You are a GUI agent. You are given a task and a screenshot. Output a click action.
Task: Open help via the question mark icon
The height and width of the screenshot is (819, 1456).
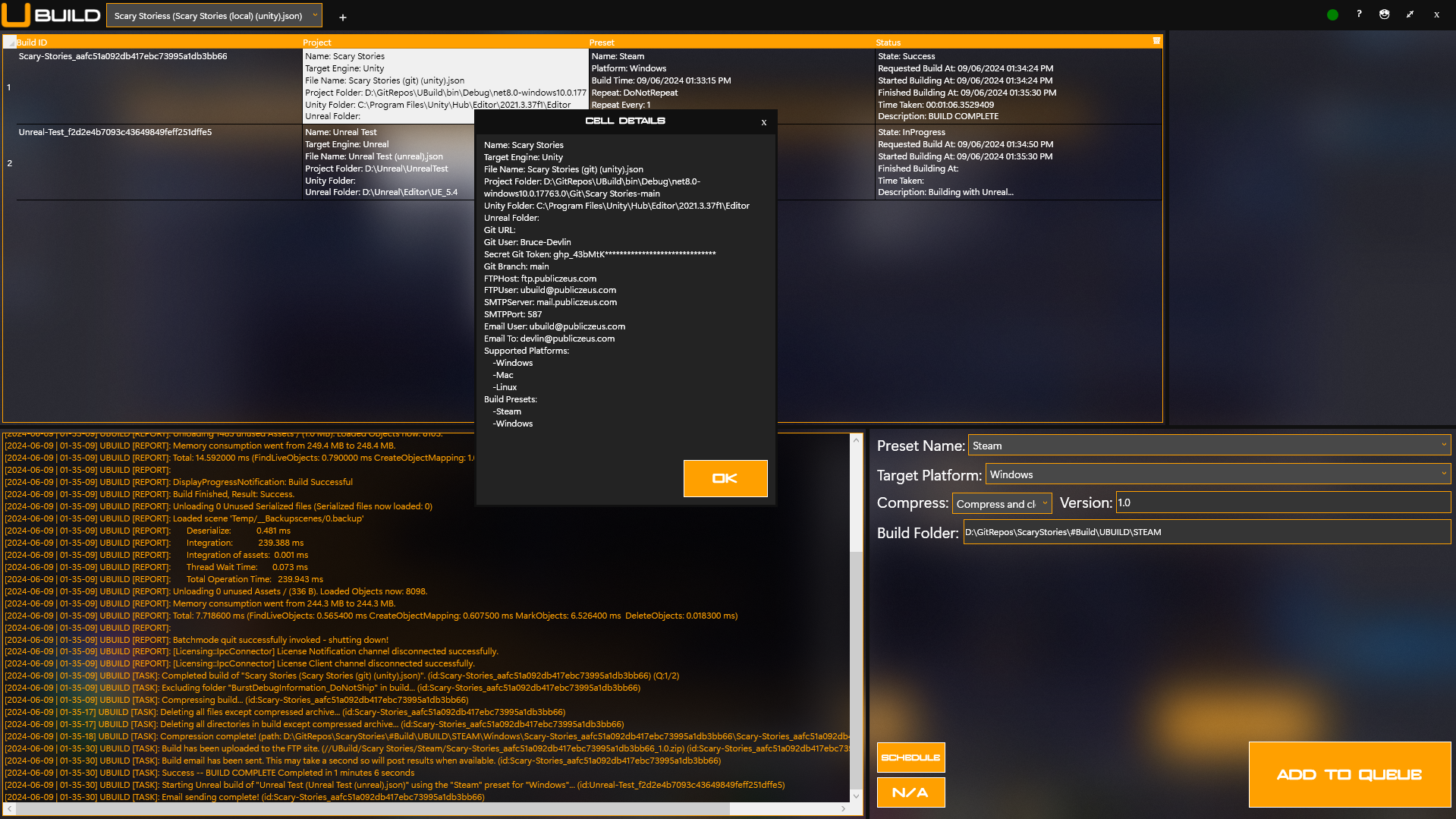tap(1359, 14)
